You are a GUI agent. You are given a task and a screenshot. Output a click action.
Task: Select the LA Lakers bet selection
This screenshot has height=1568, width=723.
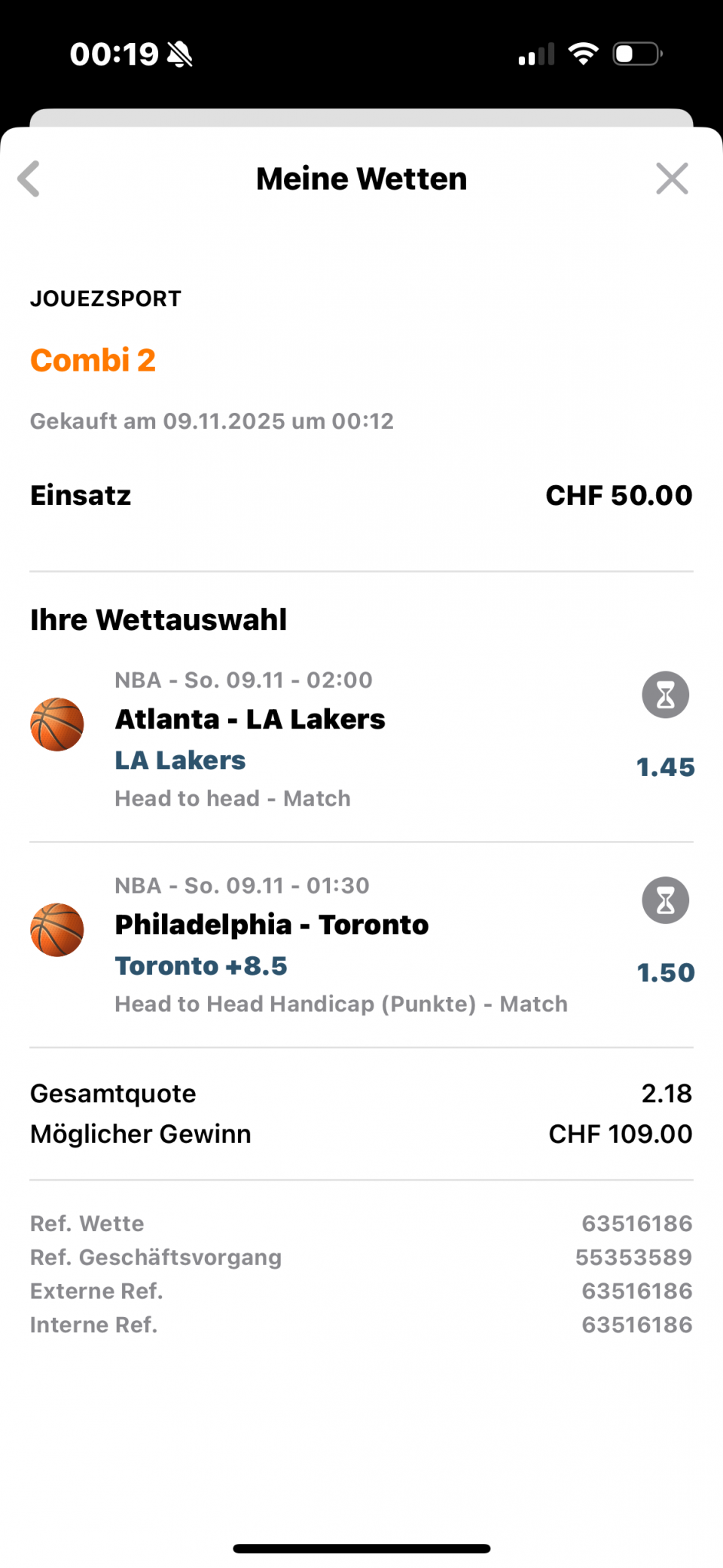(180, 760)
